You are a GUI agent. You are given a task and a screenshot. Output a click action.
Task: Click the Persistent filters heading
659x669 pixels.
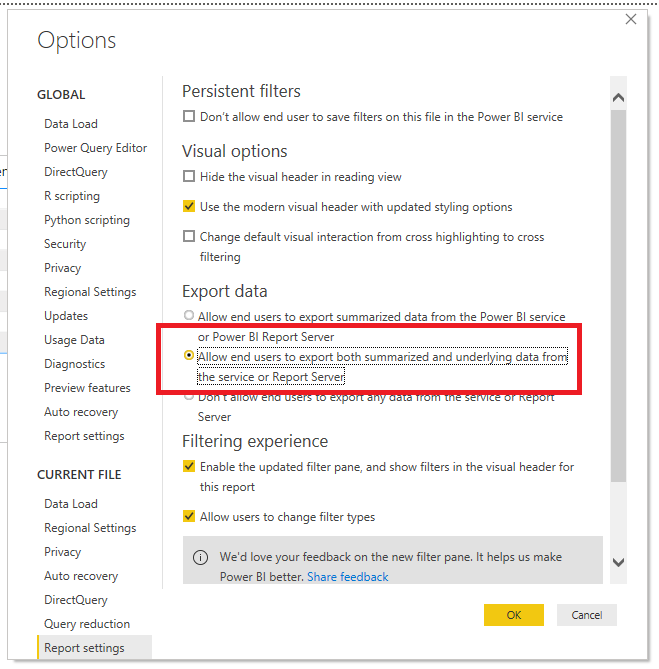(241, 91)
